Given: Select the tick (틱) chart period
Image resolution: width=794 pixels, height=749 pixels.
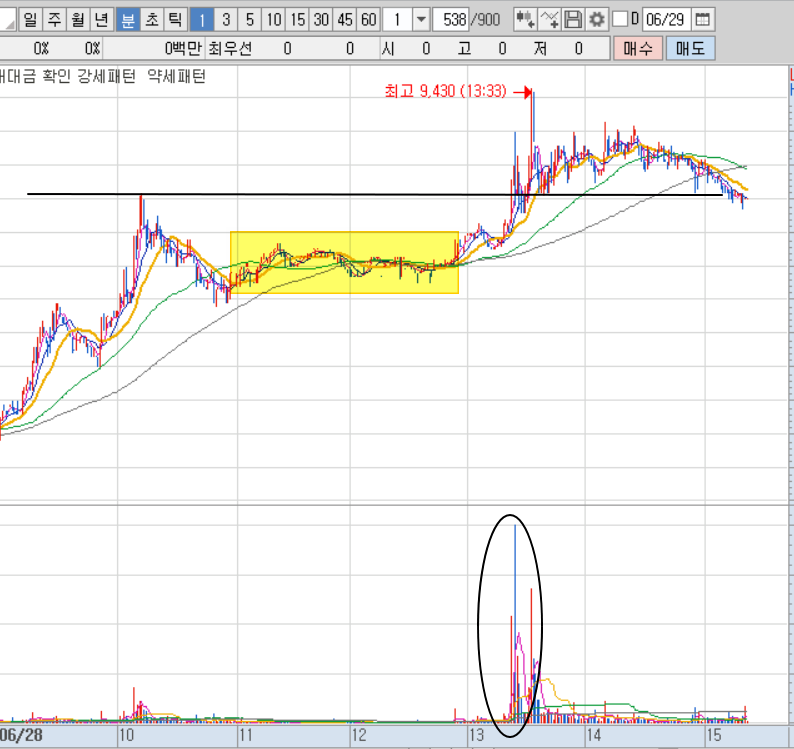Looking at the screenshot, I should point(175,20).
